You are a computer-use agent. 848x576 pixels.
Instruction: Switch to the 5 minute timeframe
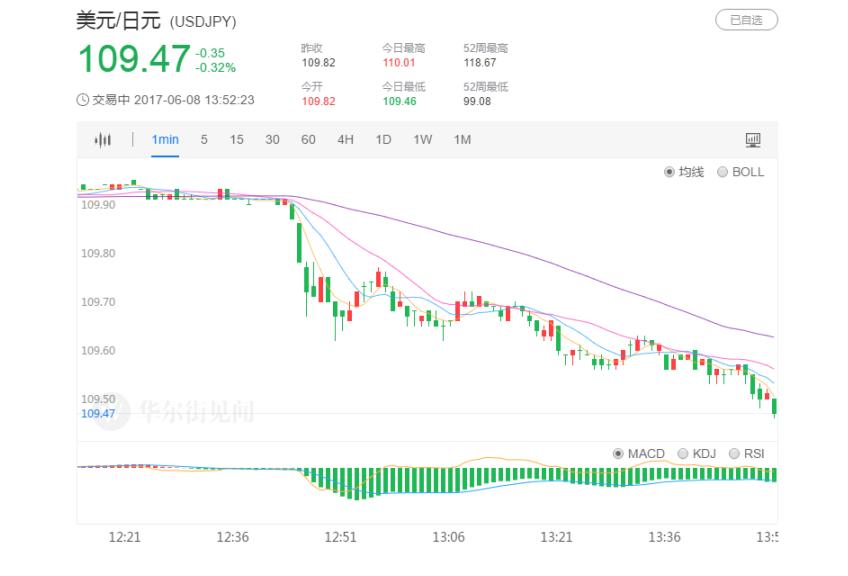(x=204, y=140)
